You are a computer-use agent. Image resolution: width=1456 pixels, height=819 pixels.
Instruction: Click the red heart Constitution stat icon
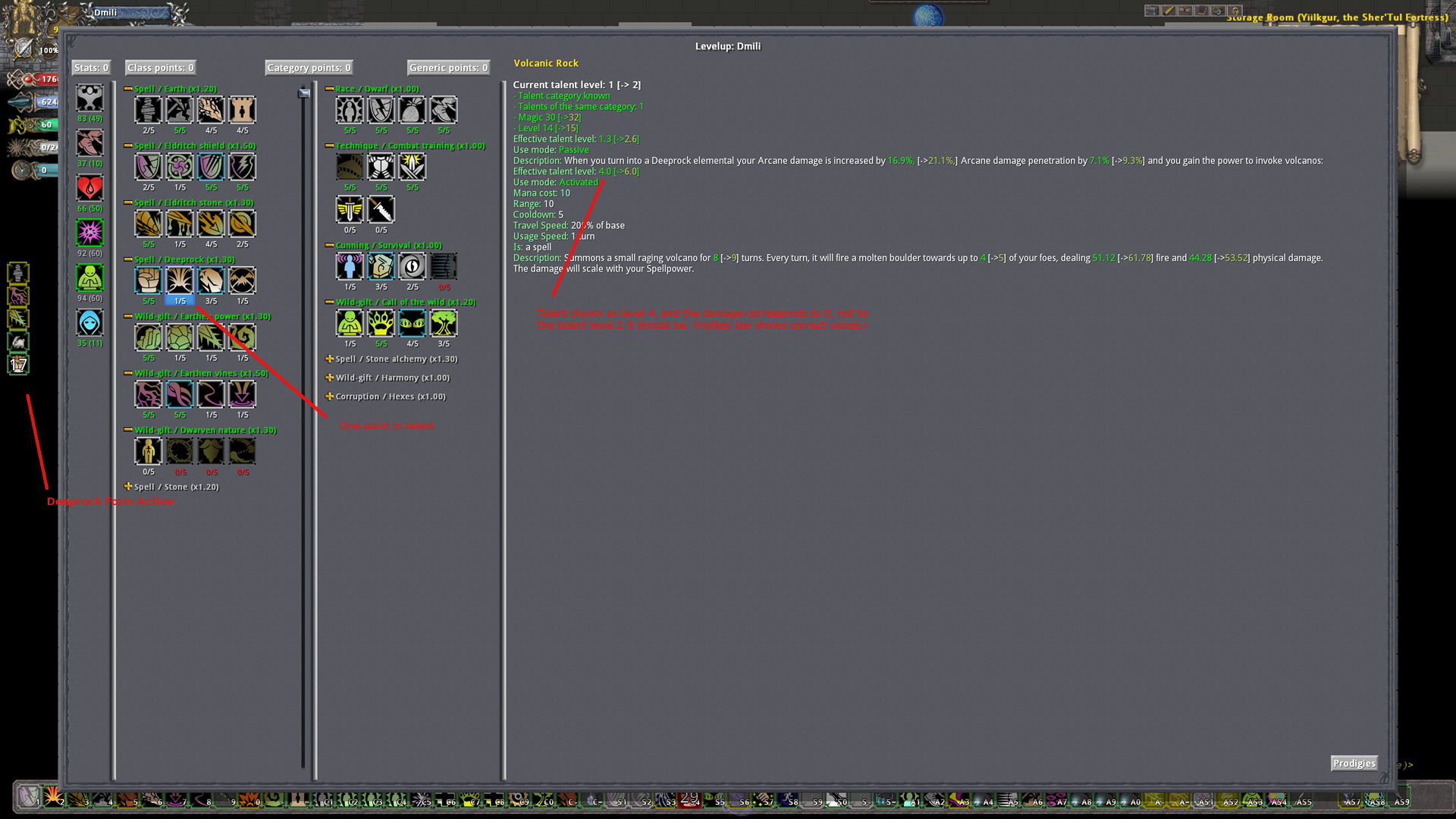coord(89,188)
